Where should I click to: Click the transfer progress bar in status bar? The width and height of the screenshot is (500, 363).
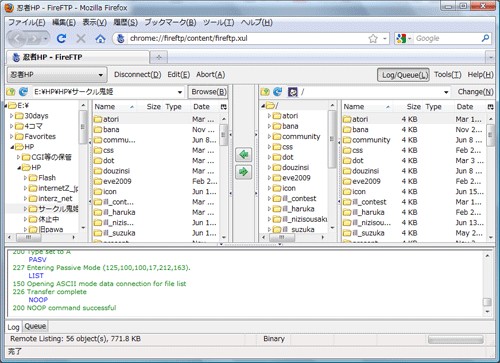pos(456,340)
